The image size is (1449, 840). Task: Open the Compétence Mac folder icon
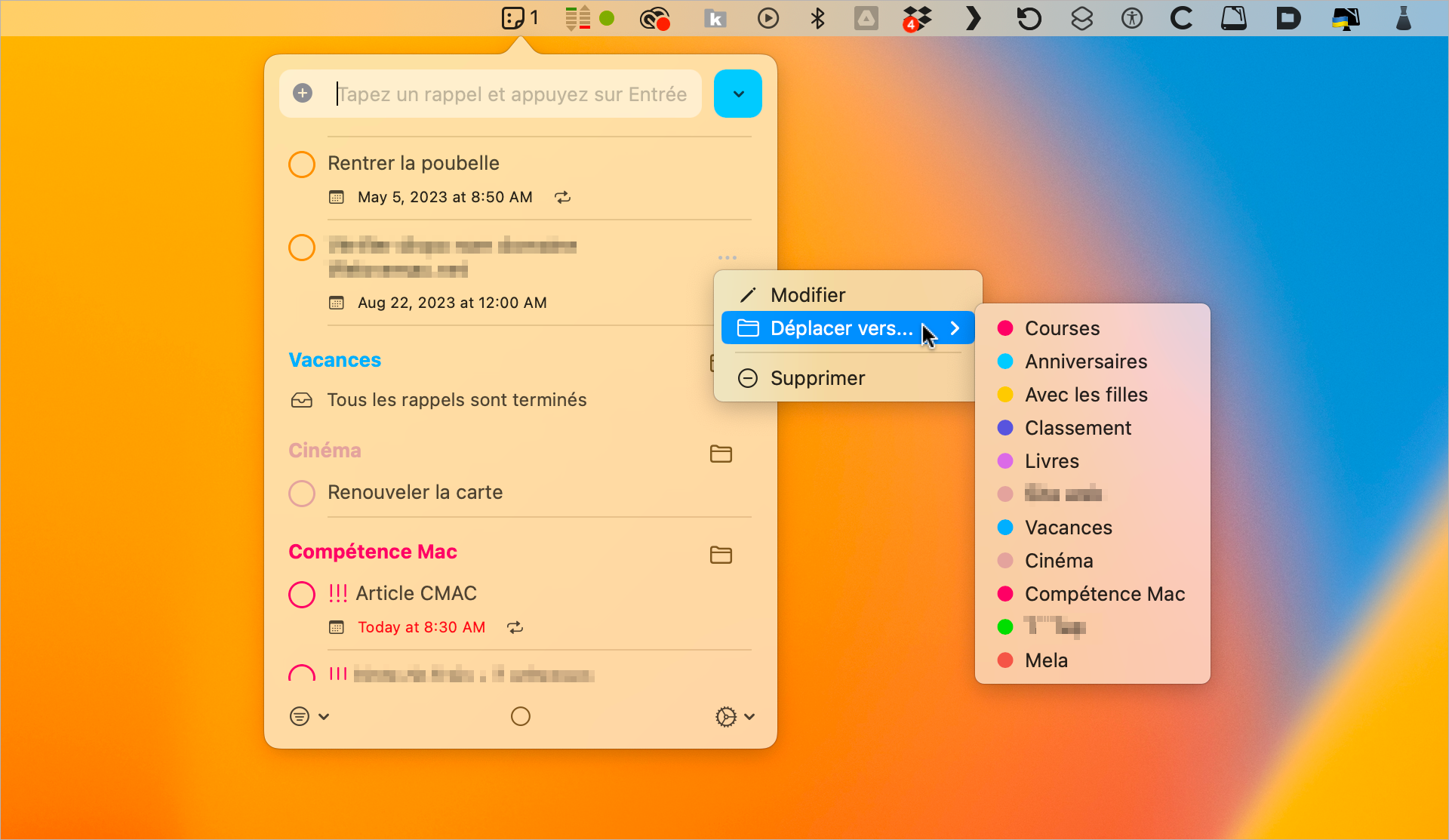[x=721, y=555]
